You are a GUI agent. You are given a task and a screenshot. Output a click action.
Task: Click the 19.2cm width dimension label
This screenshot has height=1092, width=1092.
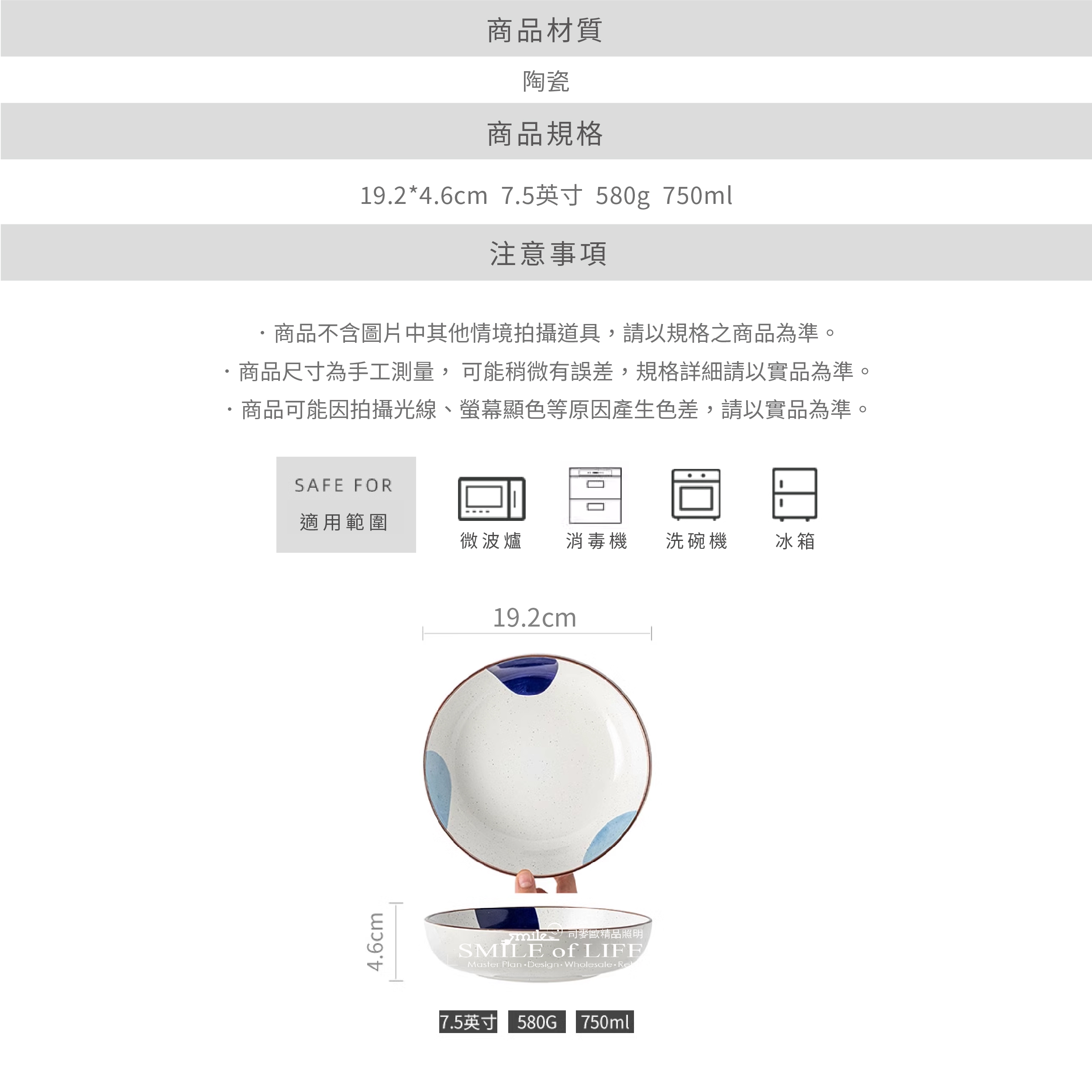click(x=535, y=618)
